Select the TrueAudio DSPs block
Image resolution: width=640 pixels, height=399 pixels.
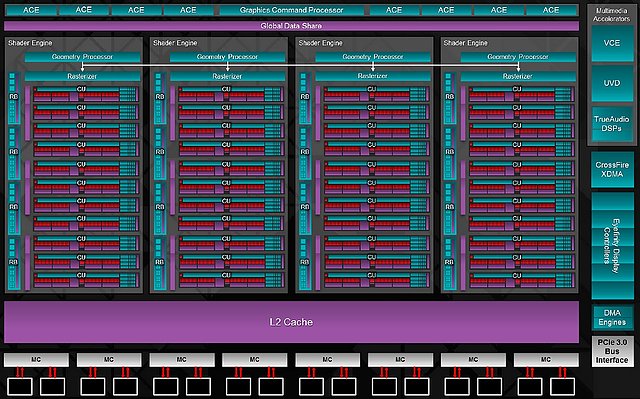612,124
